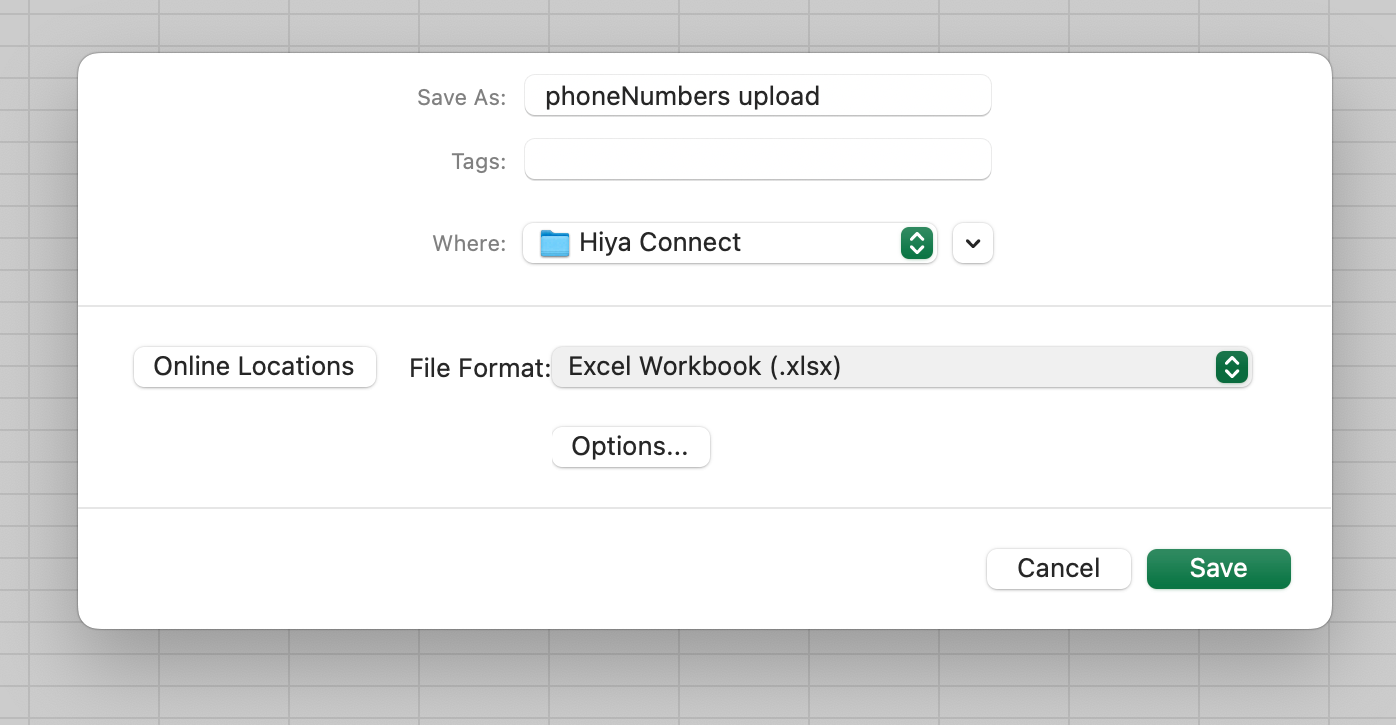
Task: Click the Save button
Action: point(1218,568)
